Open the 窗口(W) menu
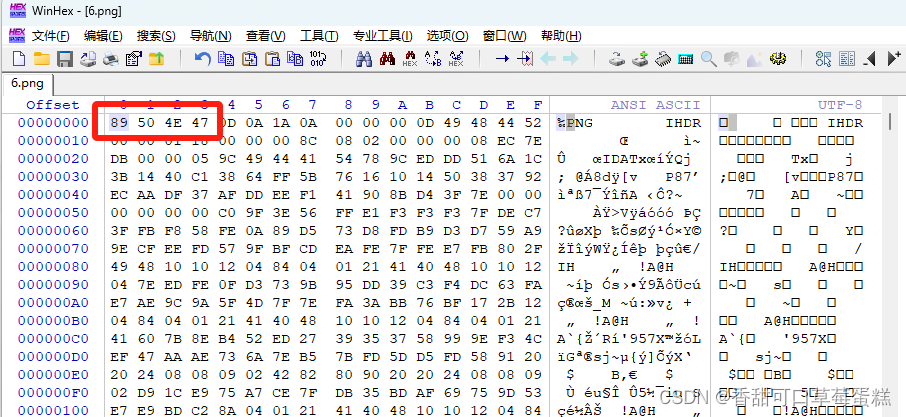The image size is (906, 417). pos(504,36)
